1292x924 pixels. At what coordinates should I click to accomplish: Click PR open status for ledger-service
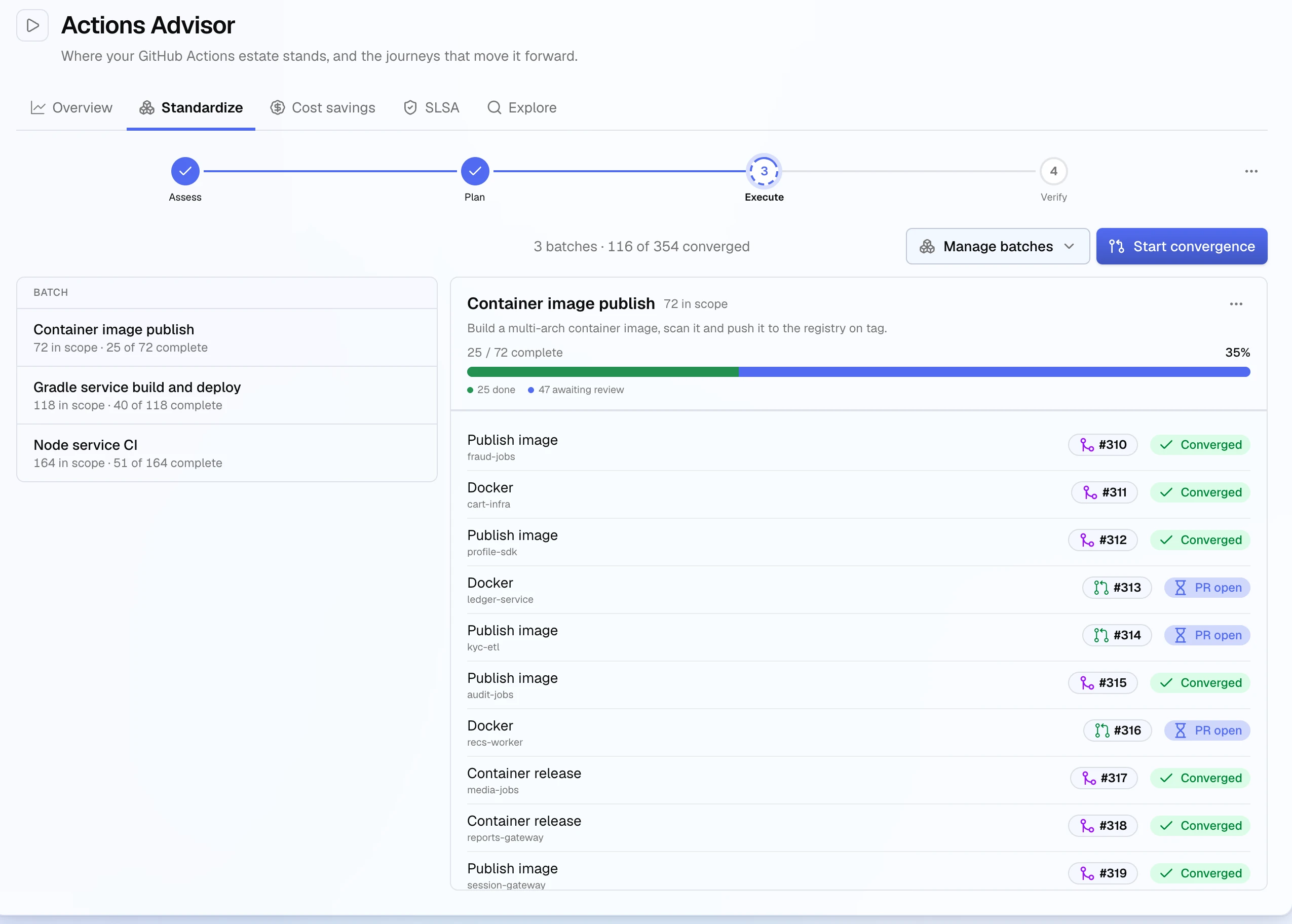tap(1207, 588)
